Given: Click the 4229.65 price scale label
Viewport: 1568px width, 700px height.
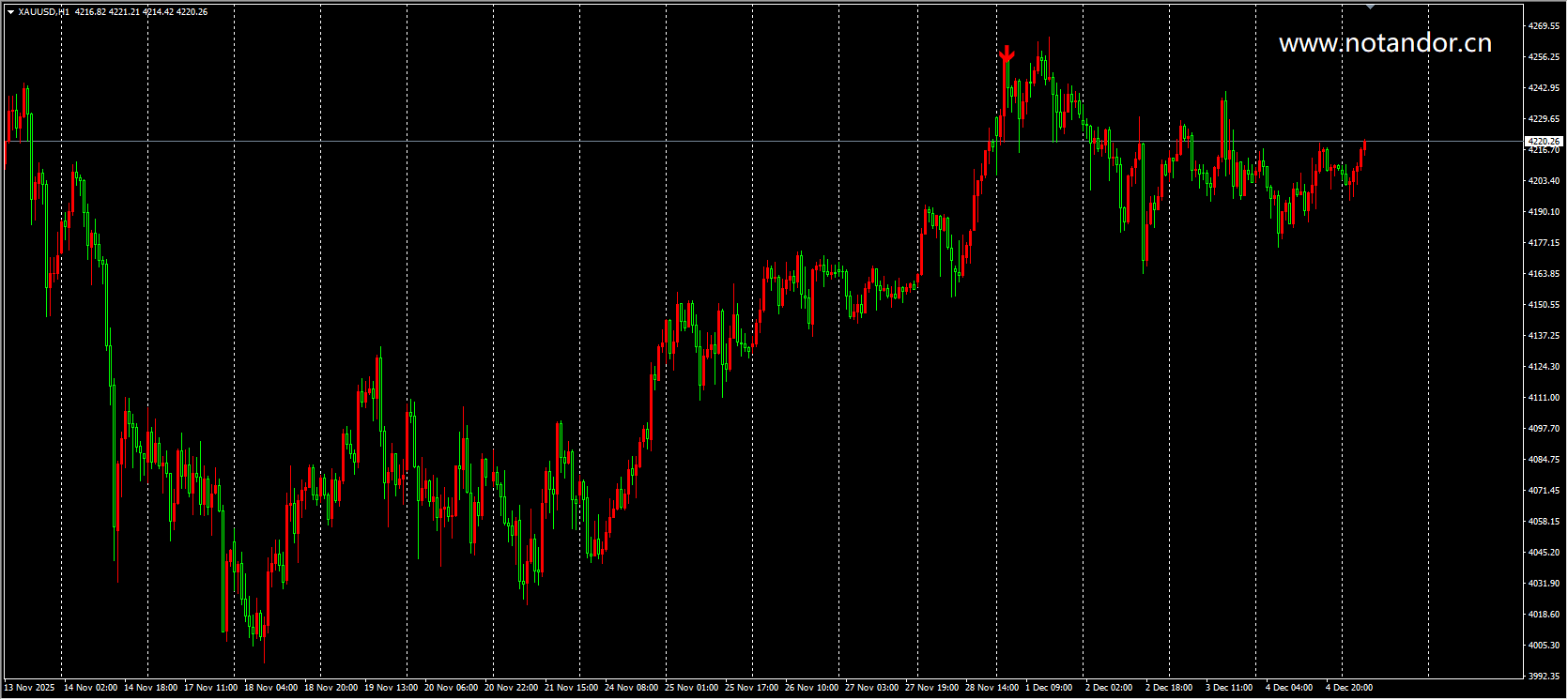Looking at the screenshot, I should (x=1544, y=119).
